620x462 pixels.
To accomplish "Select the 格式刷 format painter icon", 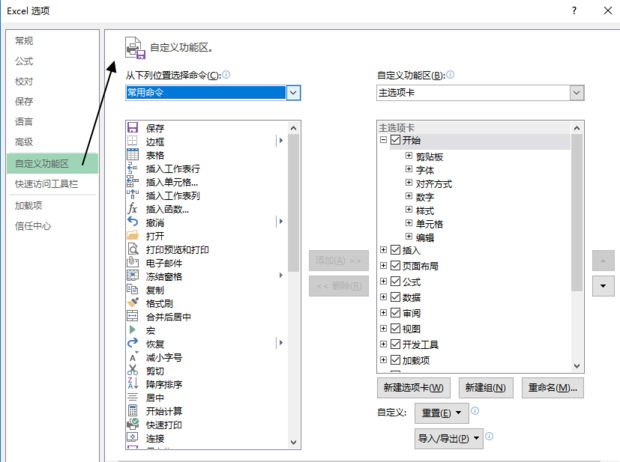I will click(x=132, y=303).
